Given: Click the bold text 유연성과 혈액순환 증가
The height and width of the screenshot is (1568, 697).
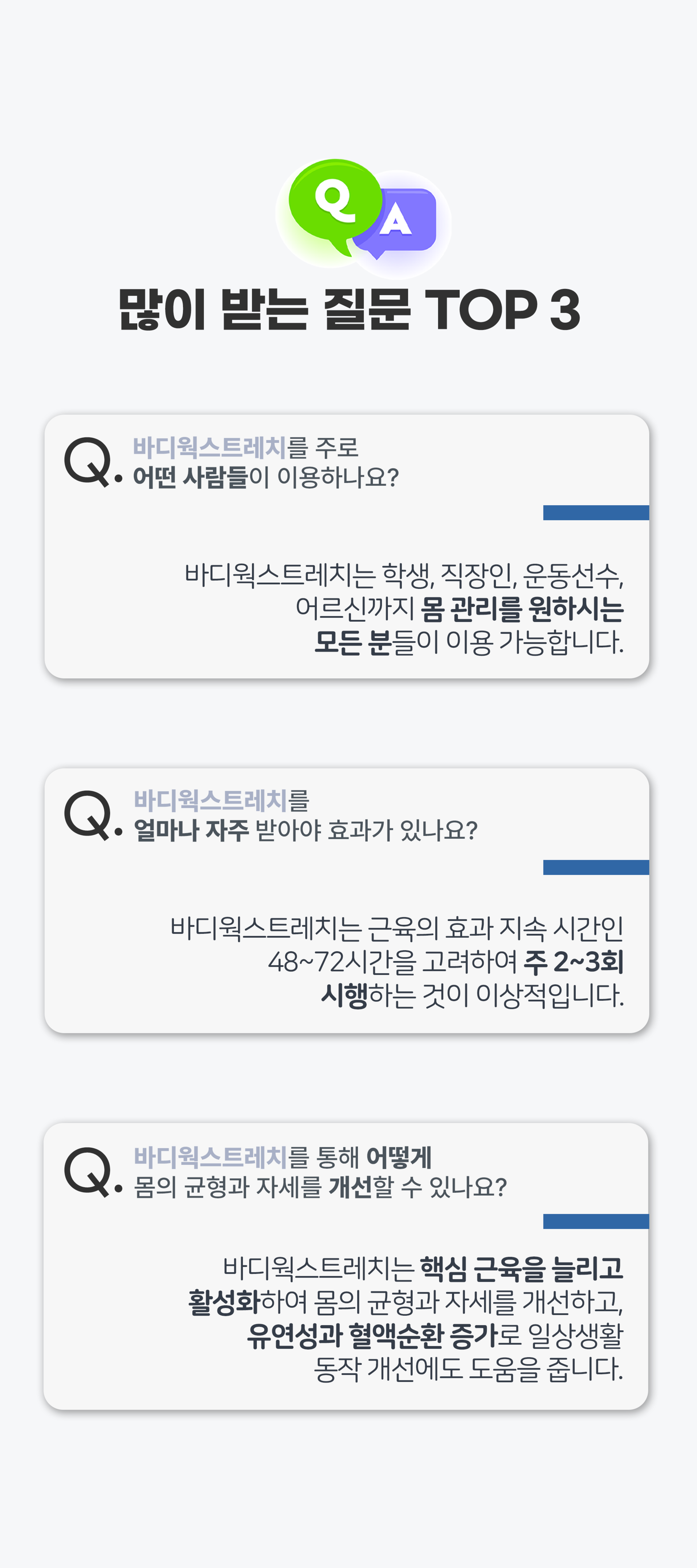Looking at the screenshot, I should tap(372, 1335).
